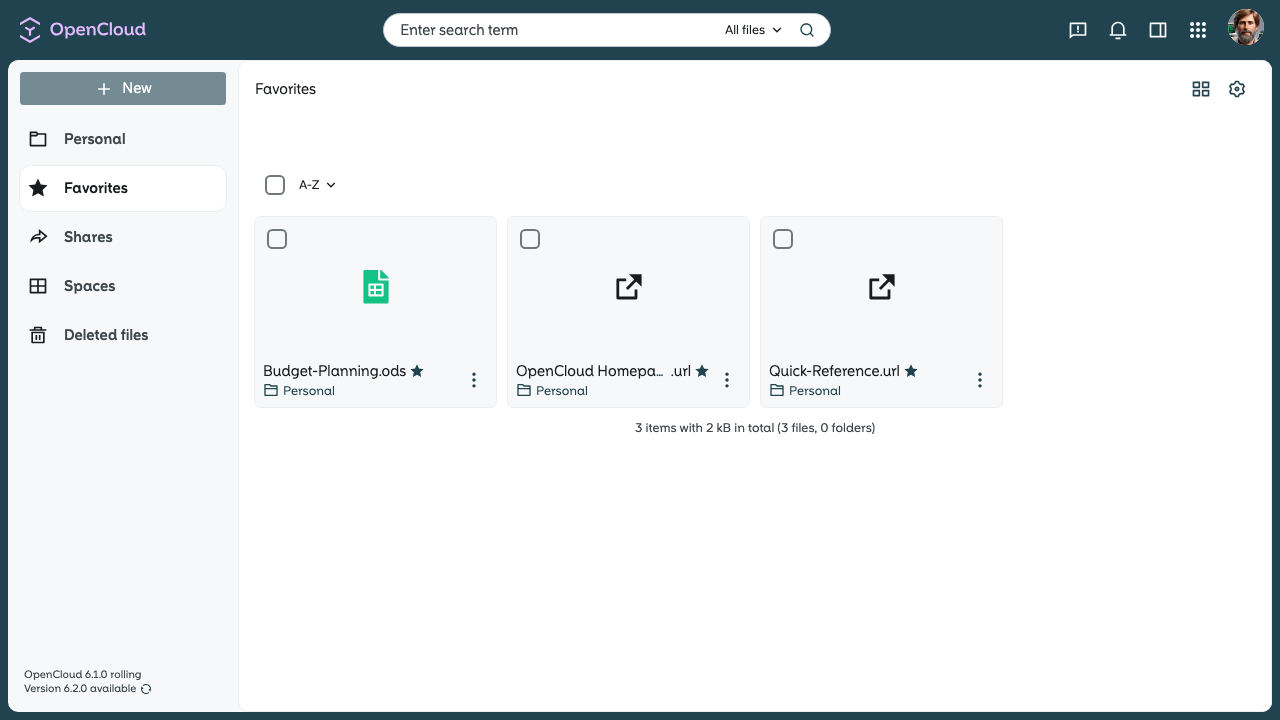The height and width of the screenshot is (720, 1280).
Task: Open the view options gear icon
Action: point(1237,89)
